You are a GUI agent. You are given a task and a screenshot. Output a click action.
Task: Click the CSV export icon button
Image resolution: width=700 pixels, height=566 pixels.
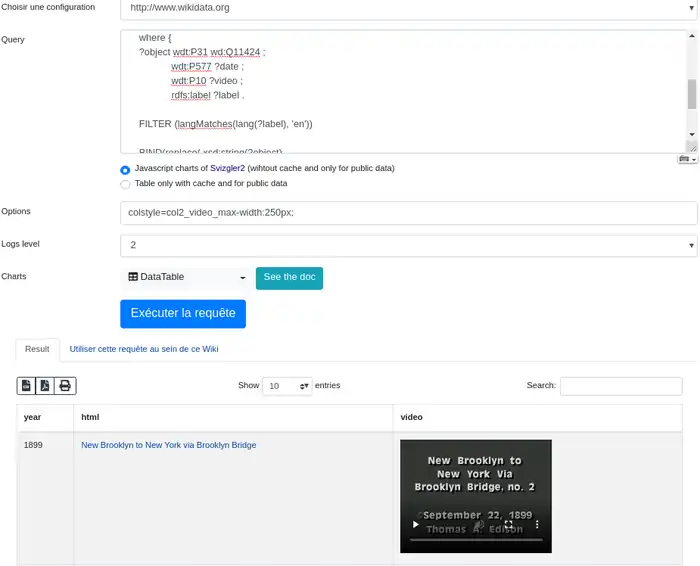click(x=27, y=386)
